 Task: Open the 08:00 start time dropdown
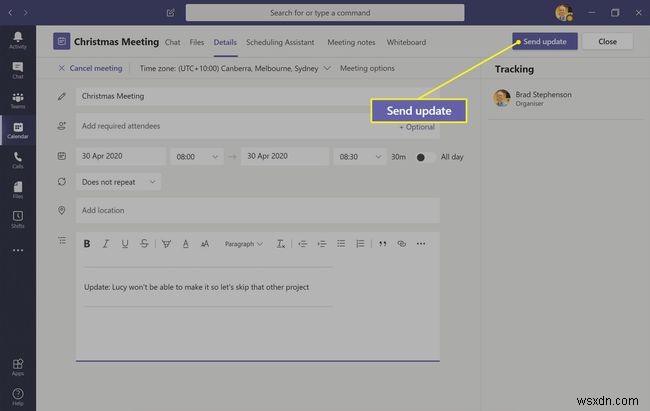point(196,157)
